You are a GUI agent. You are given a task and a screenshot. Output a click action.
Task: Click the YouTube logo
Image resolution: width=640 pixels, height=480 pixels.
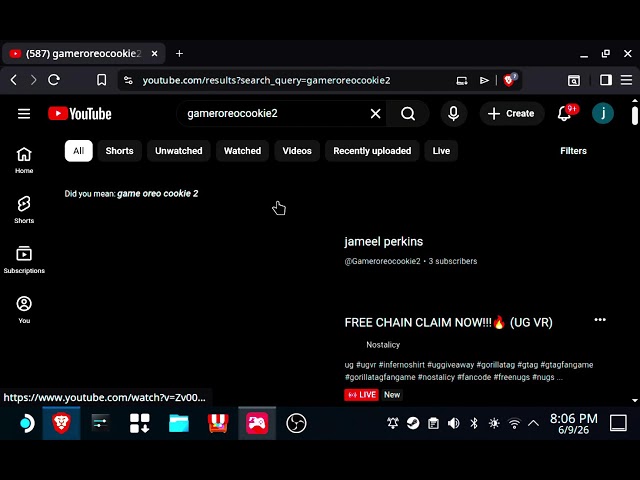[80, 113]
